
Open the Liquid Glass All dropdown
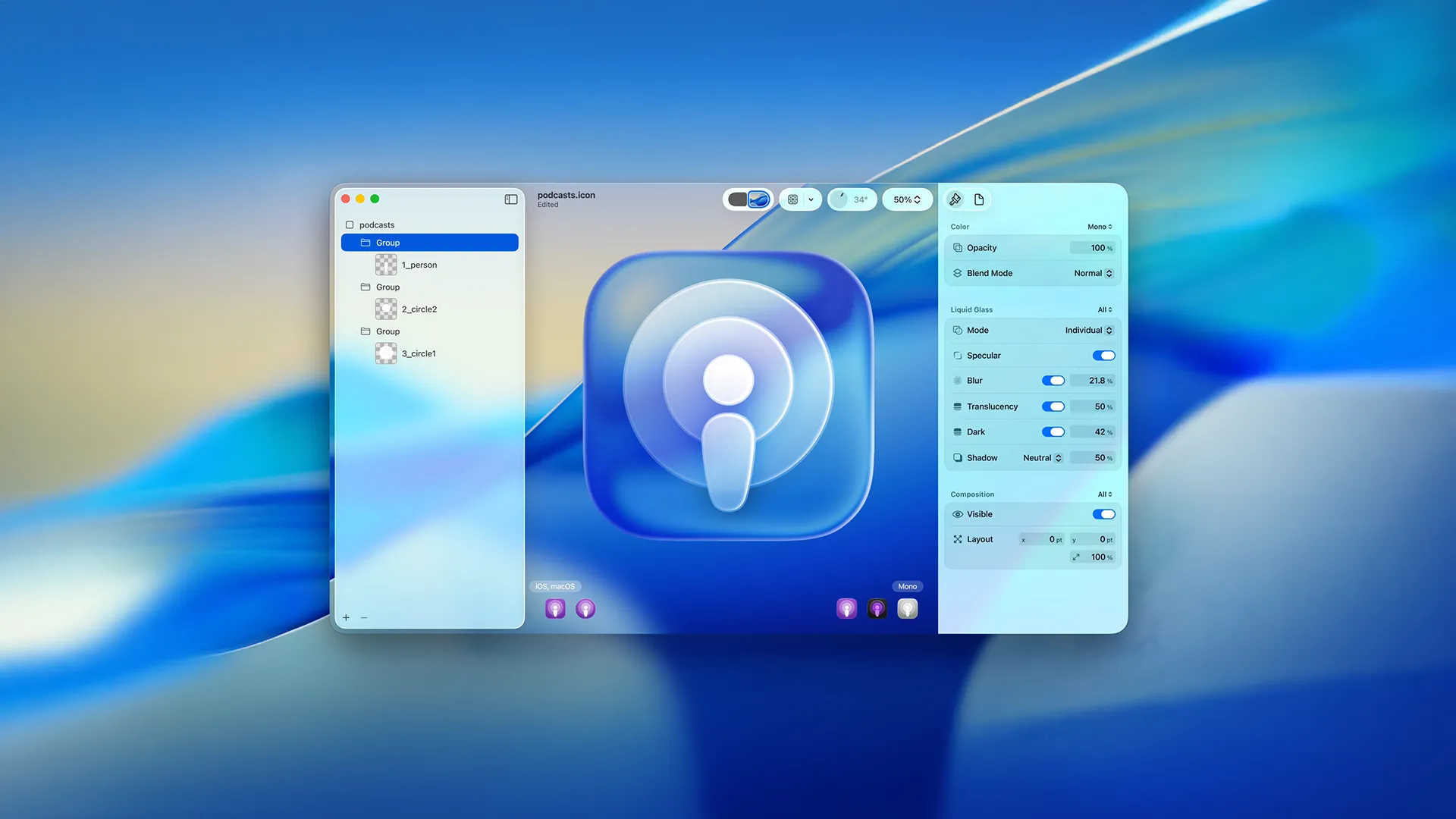click(1105, 309)
